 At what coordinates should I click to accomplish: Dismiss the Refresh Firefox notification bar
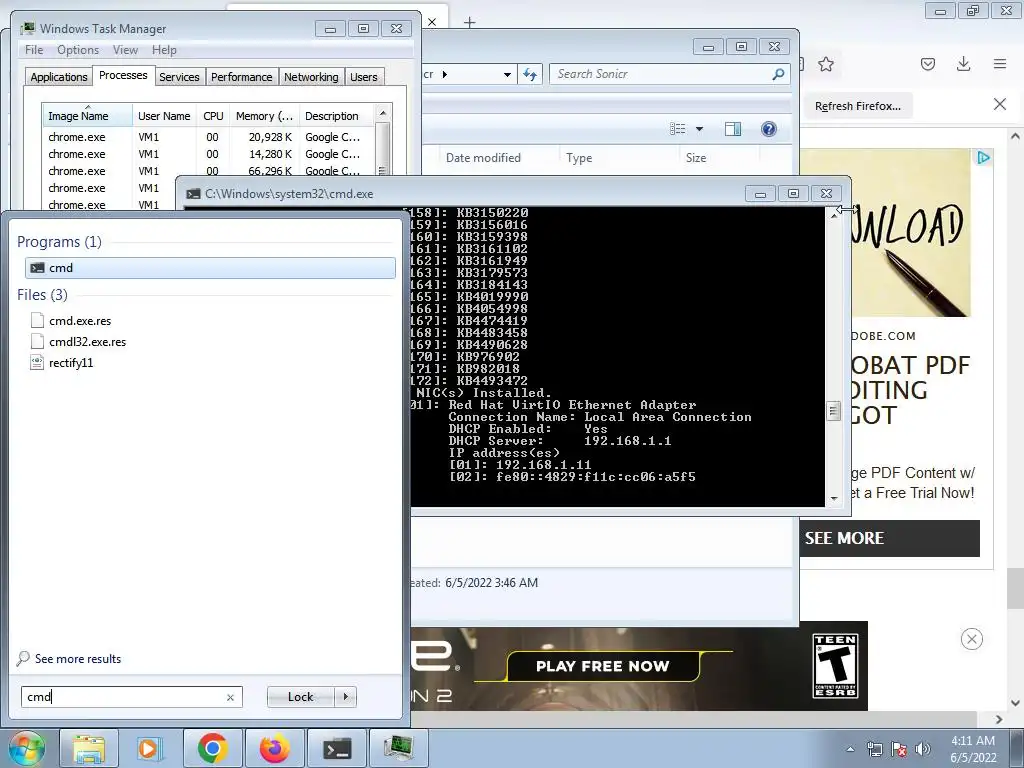pyautogui.click(x=1000, y=104)
